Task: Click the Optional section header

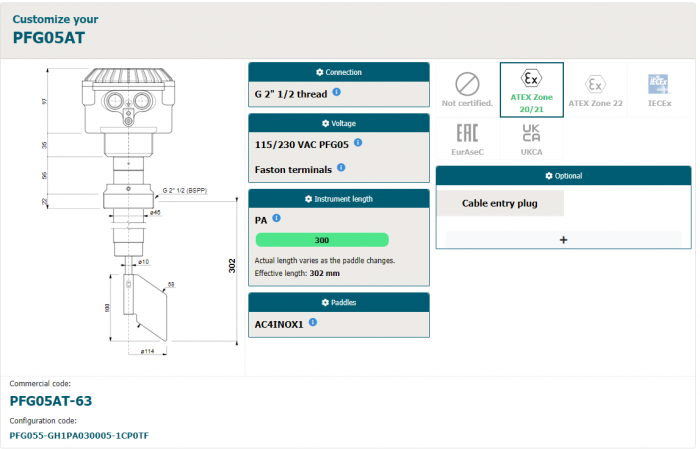Action: click(x=563, y=176)
